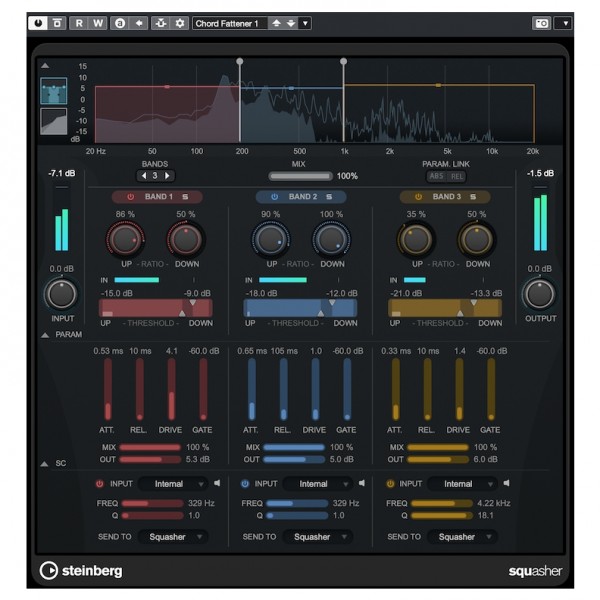
Task: Click Band 2 blue threshold bar
Action: (x=300, y=308)
